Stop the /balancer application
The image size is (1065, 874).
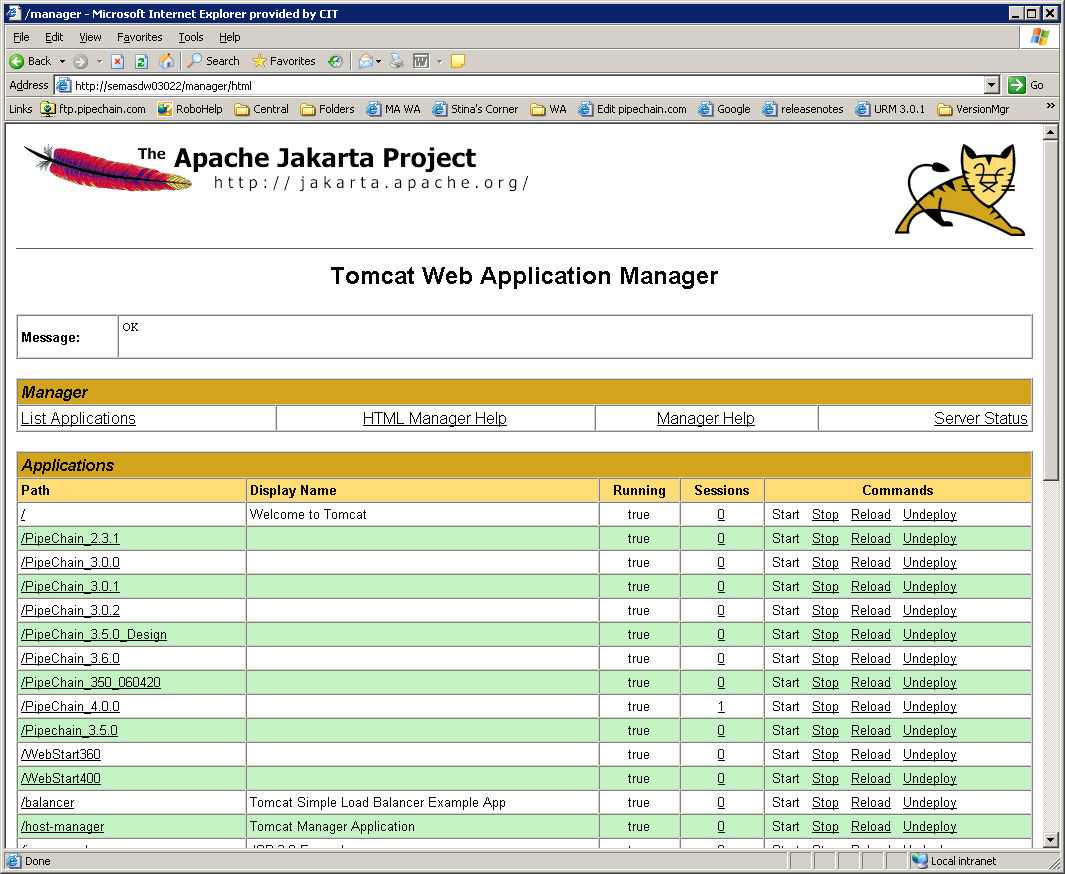tap(825, 803)
